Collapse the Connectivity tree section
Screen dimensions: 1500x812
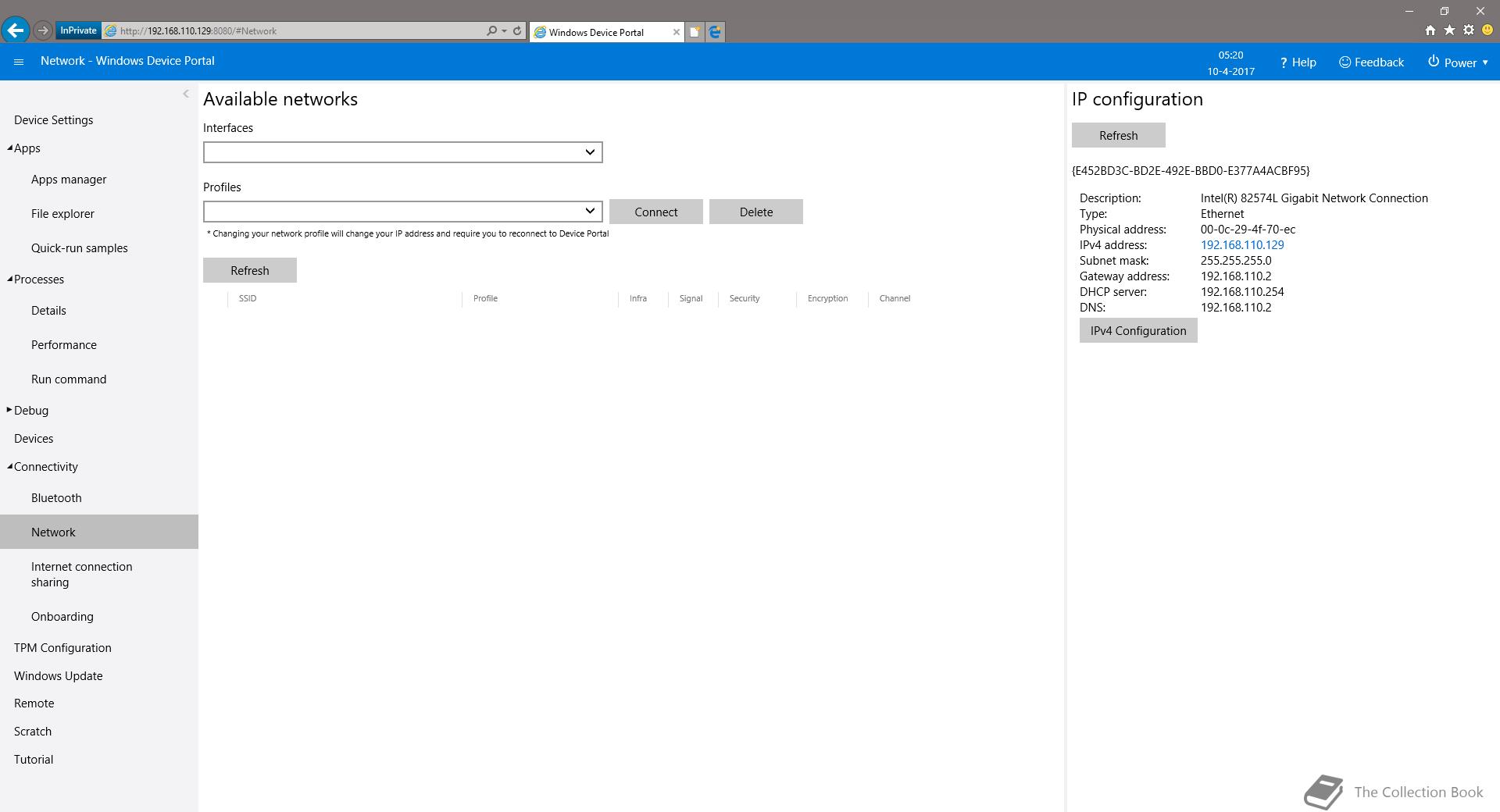click(10, 467)
